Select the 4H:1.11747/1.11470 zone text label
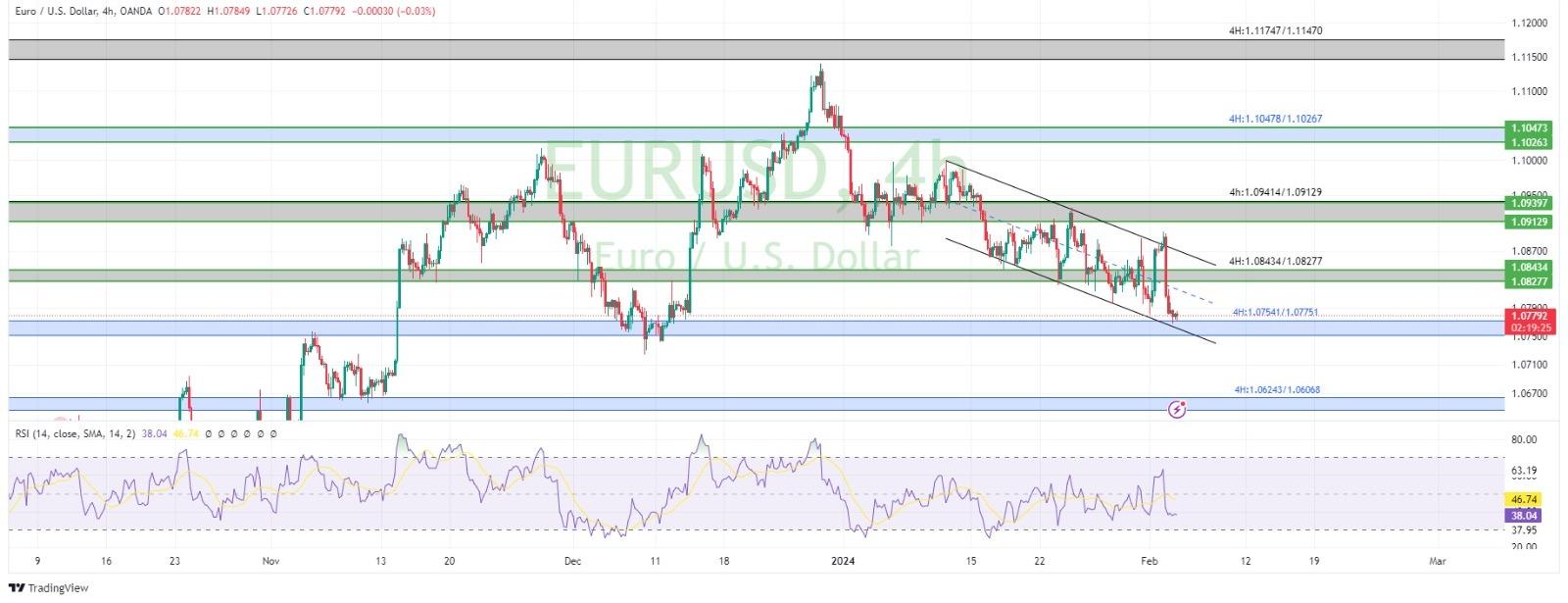The image size is (1568, 603). [x=1275, y=30]
